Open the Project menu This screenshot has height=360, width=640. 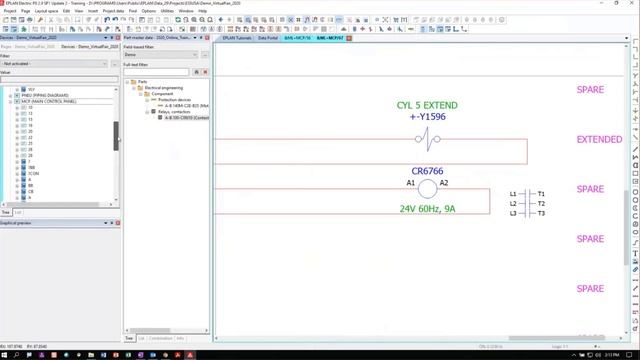coord(10,11)
